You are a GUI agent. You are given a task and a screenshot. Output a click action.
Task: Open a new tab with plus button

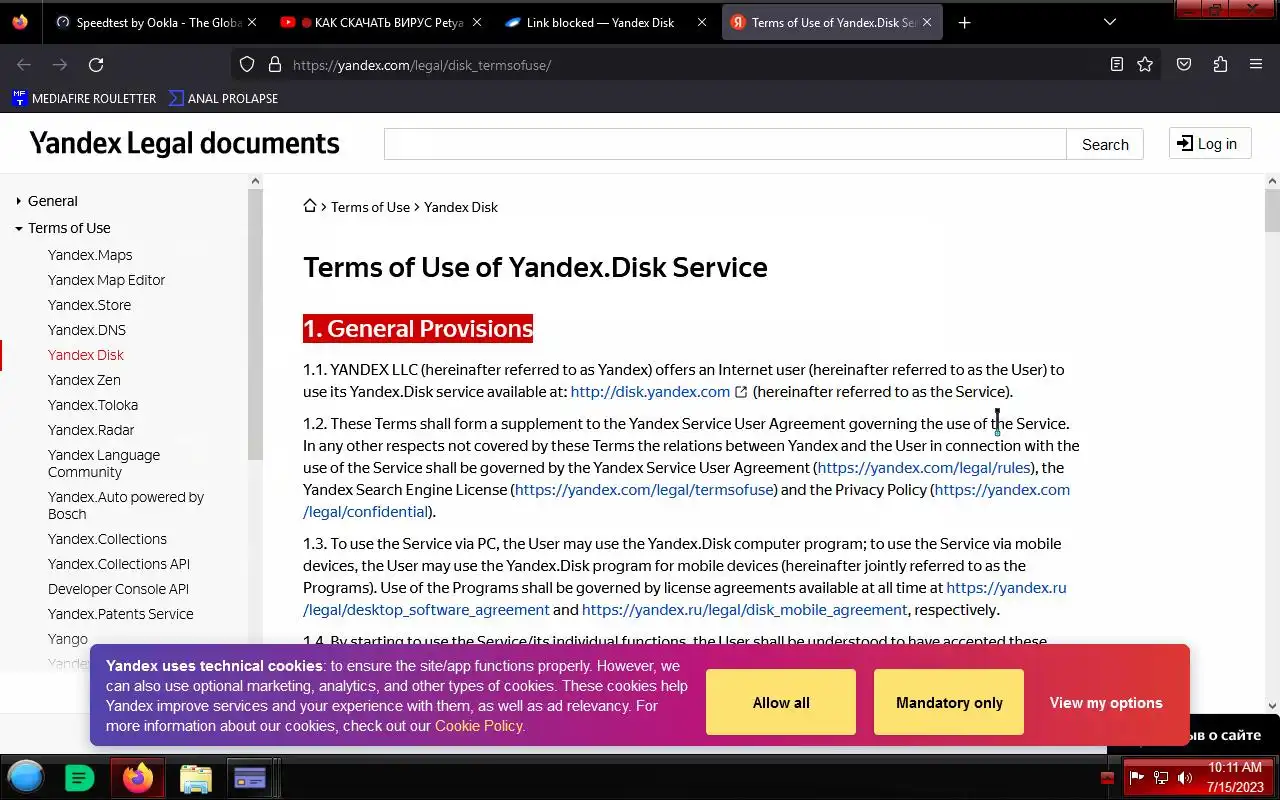coord(964,22)
